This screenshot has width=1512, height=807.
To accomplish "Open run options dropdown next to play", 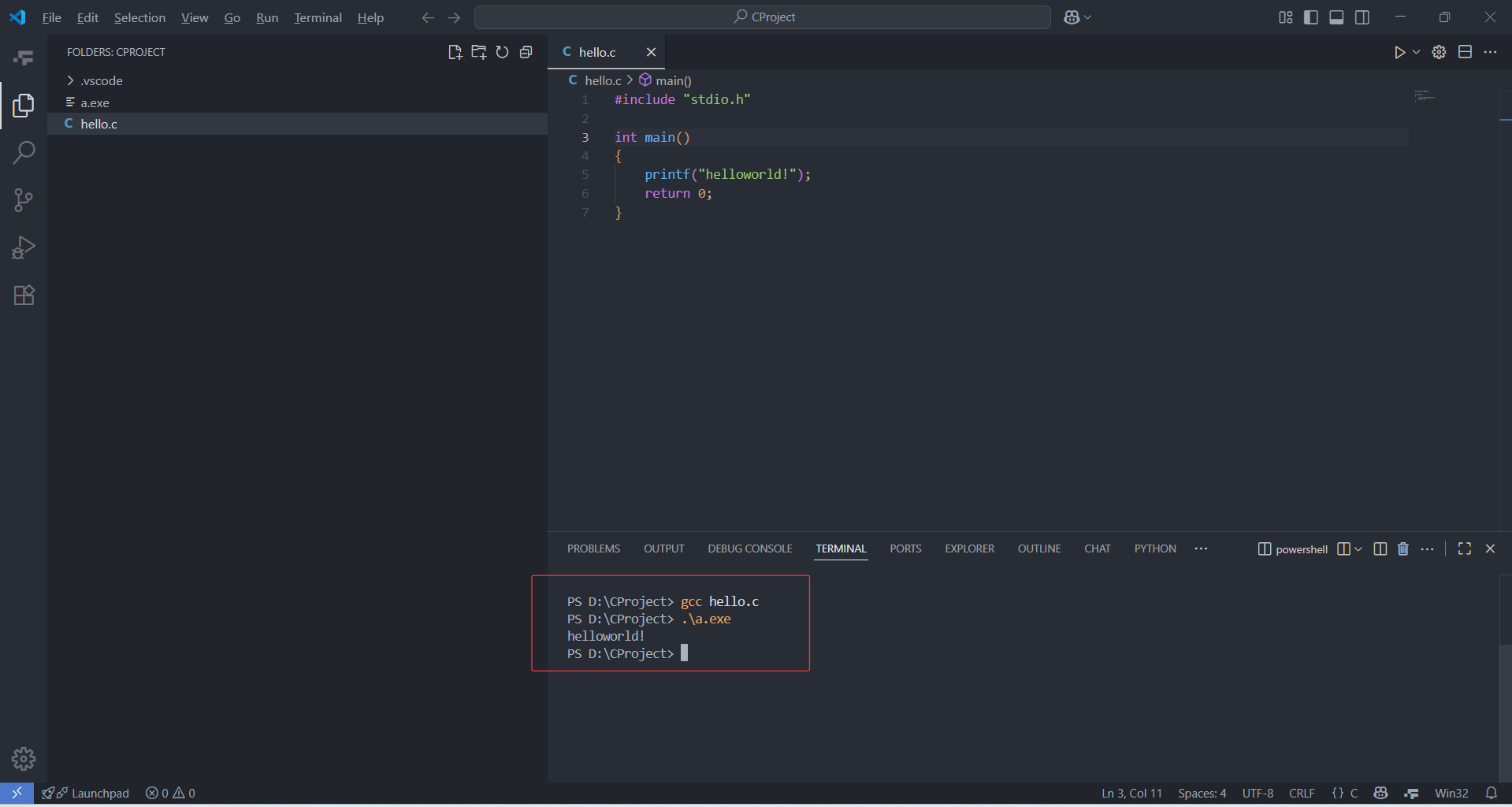I will [x=1416, y=52].
